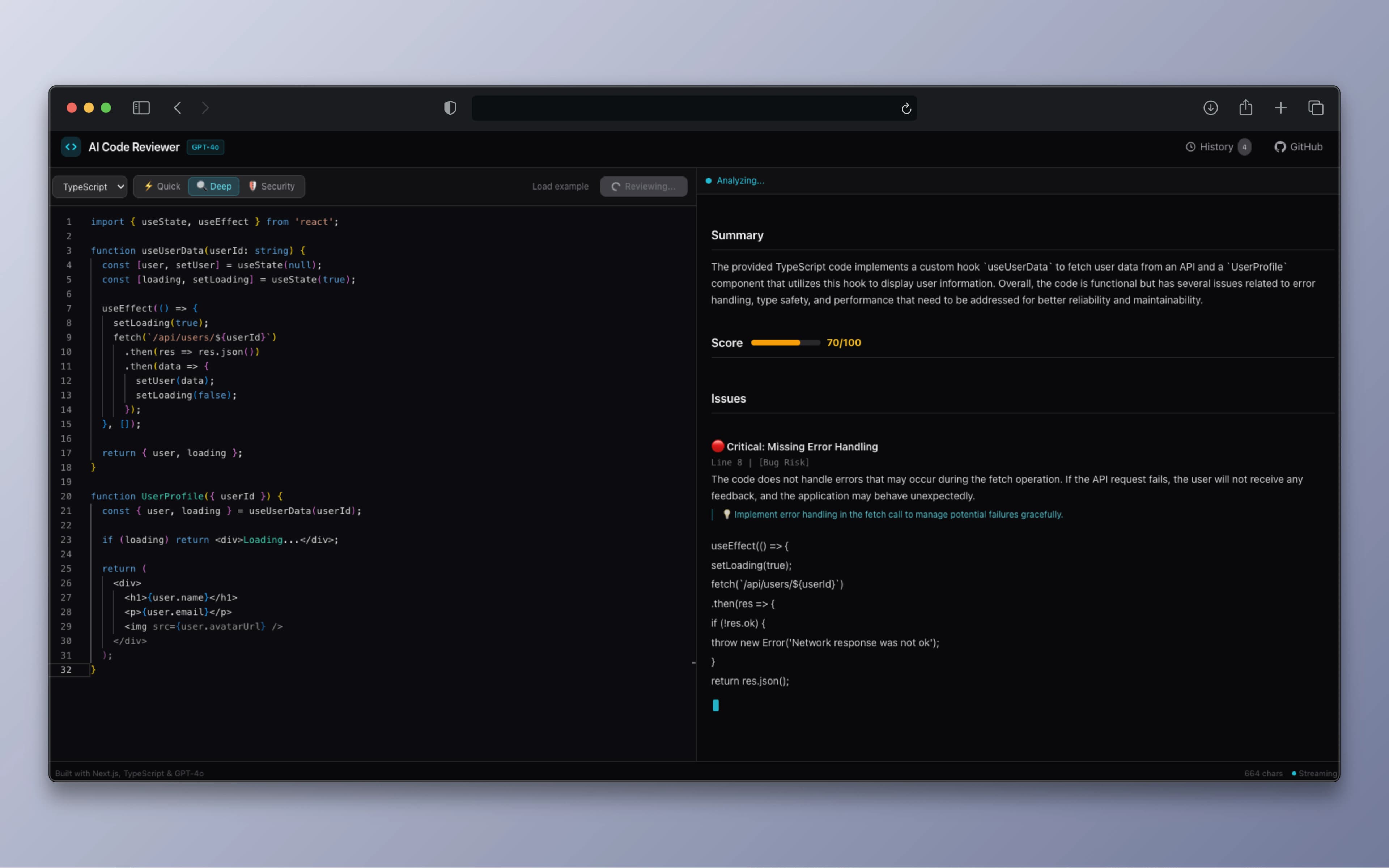Screen dimensions: 1389x868
Task: Click the 'Implement error handling' suggestion text
Action: point(898,514)
